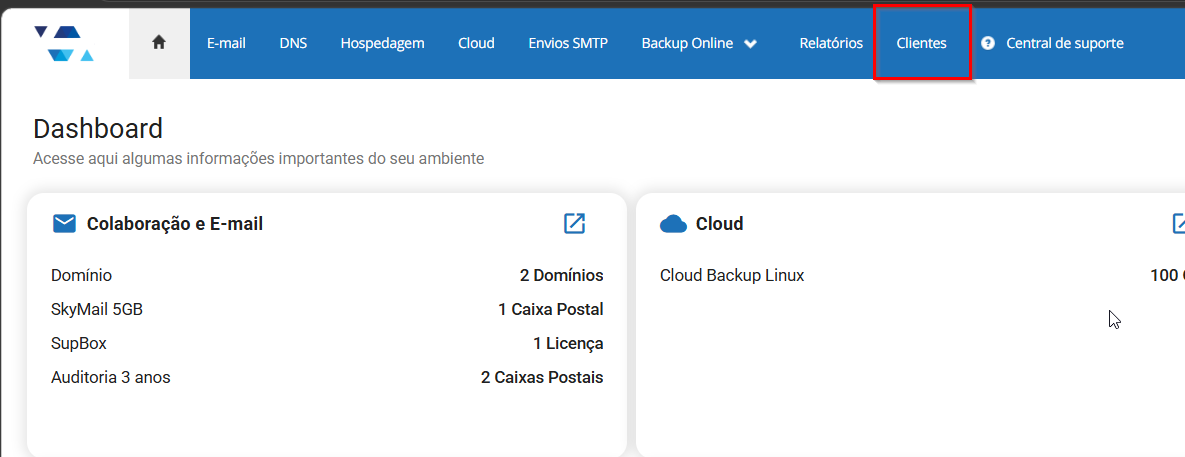
Task: Click the dashboard subtitle about informações importantes
Action: tap(258, 159)
